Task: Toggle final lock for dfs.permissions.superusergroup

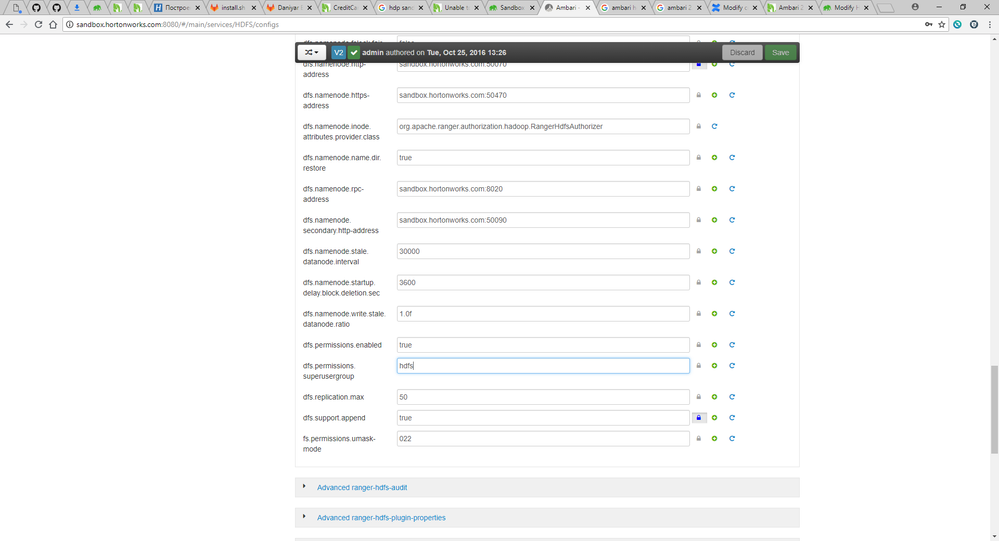Action: click(x=698, y=366)
